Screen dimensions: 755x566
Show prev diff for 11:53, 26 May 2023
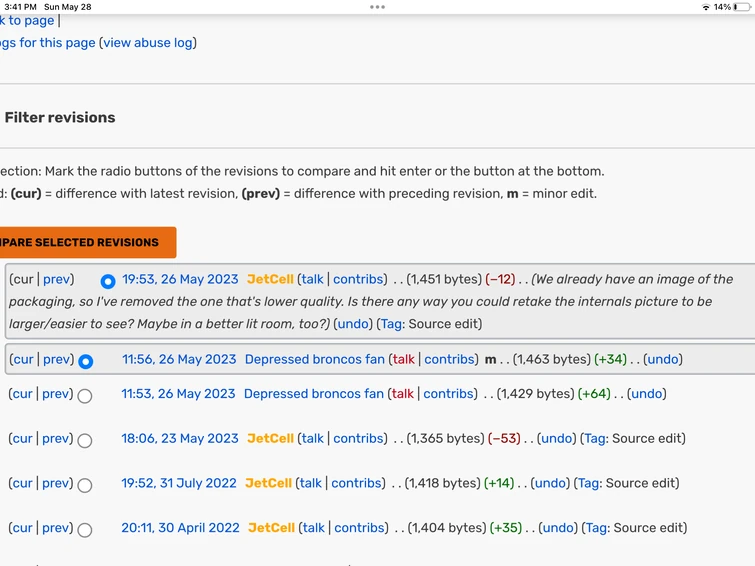pyautogui.click(x=57, y=394)
